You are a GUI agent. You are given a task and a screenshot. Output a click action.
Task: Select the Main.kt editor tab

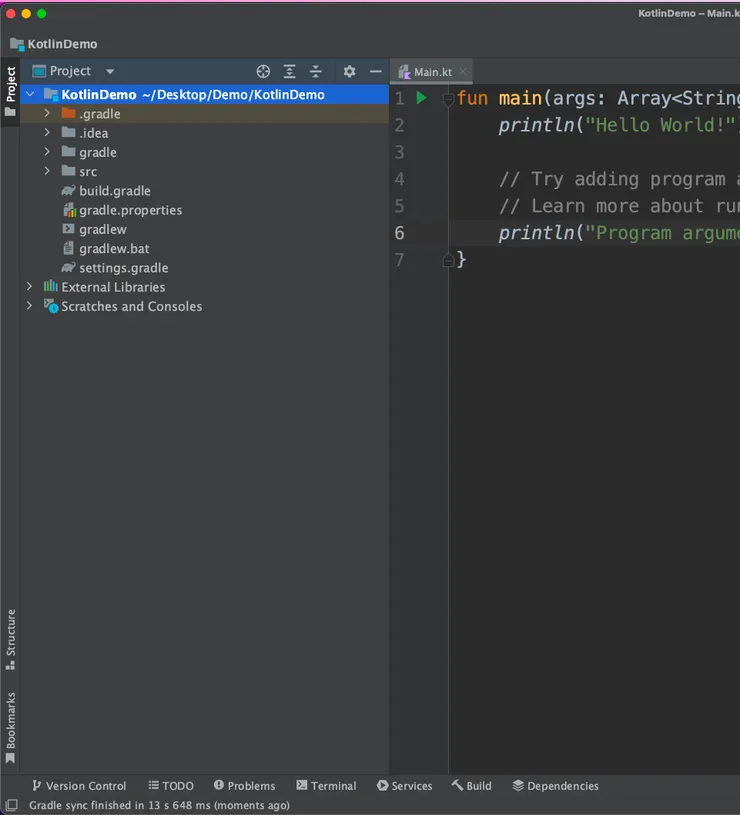click(x=431, y=72)
